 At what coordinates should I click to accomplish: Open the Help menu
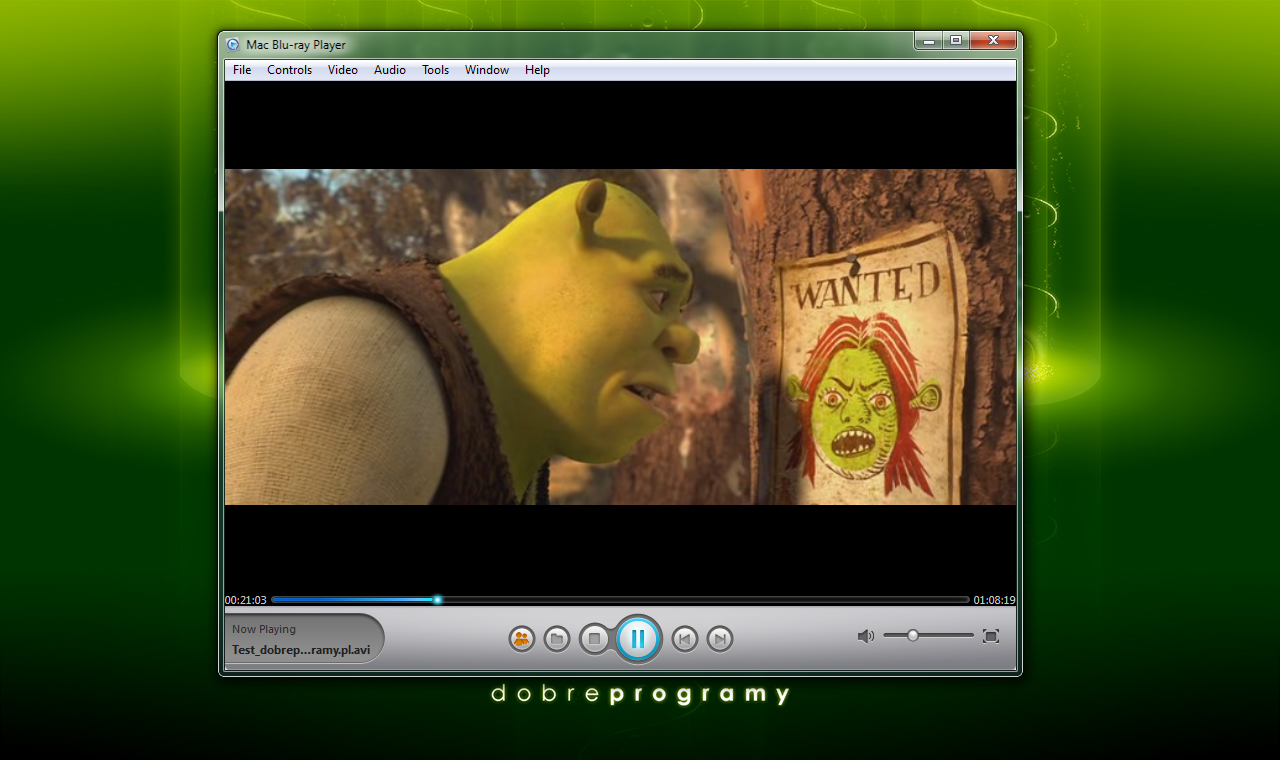[x=538, y=70]
